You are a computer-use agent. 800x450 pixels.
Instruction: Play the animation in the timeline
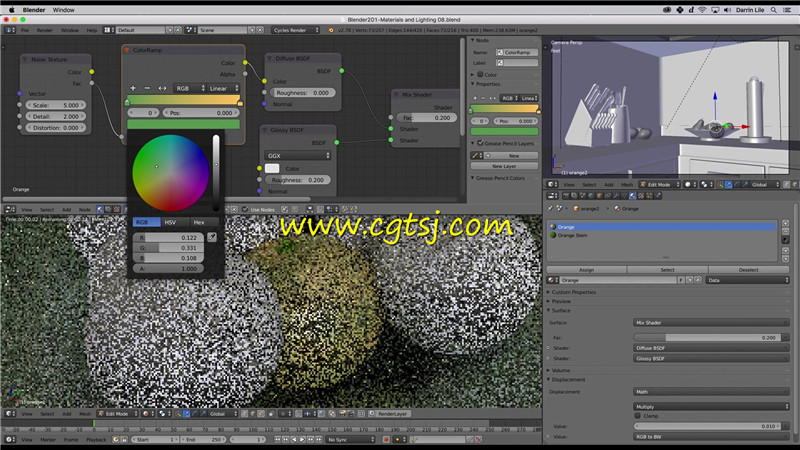[x=302, y=439]
